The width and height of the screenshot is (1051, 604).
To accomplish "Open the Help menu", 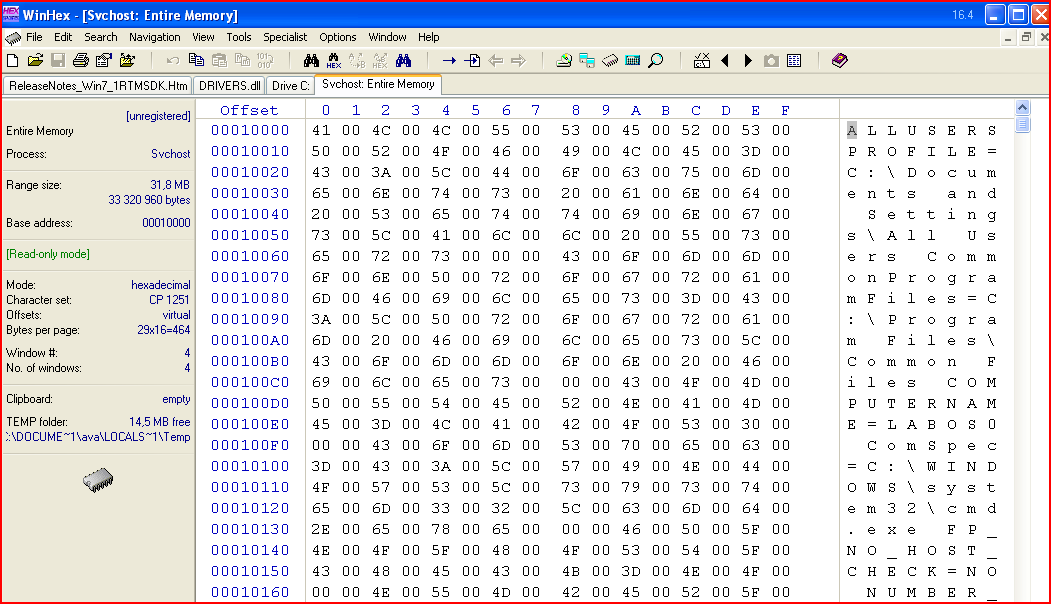I will click(429, 38).
